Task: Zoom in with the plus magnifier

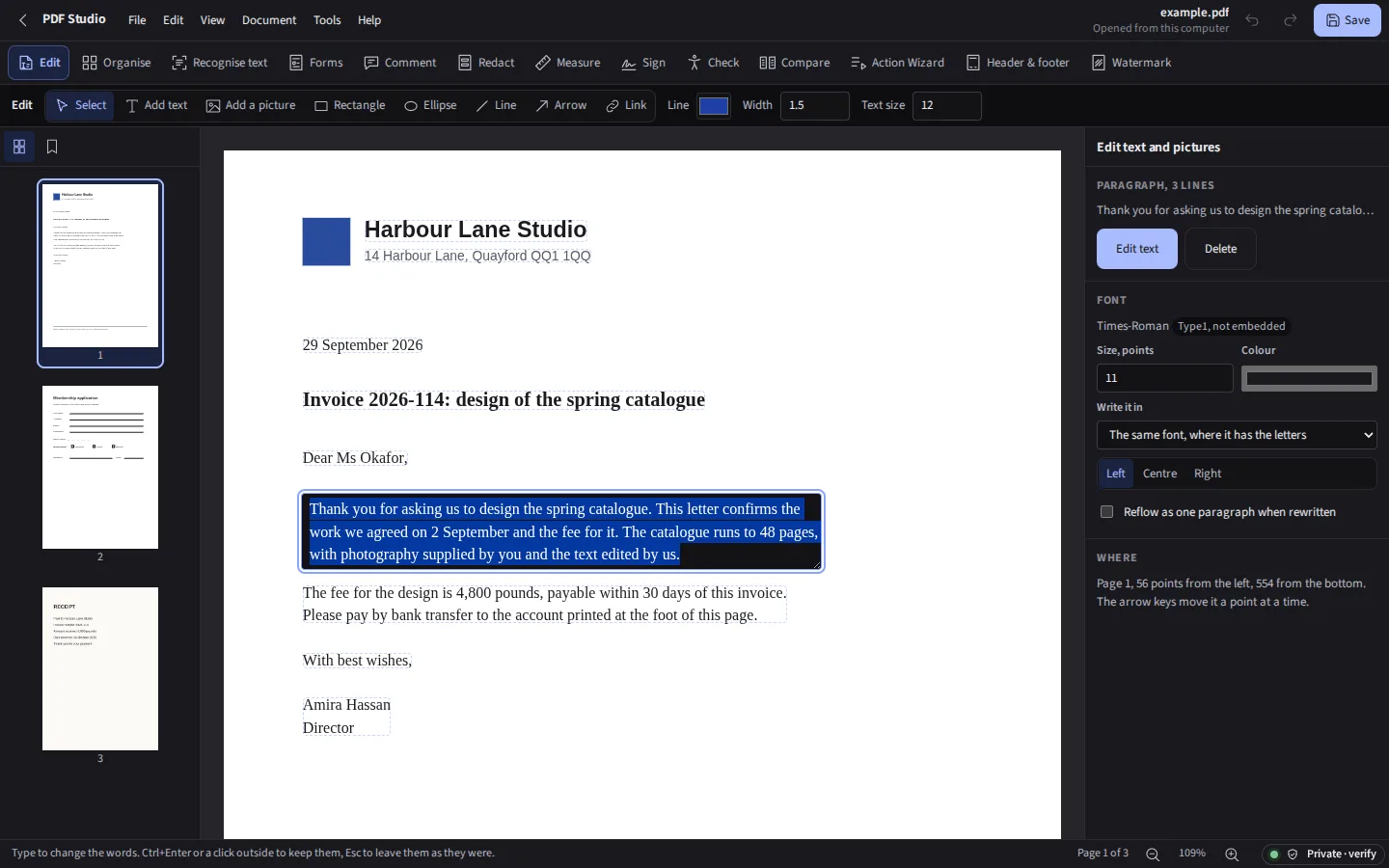Action: pos(1232,854)
